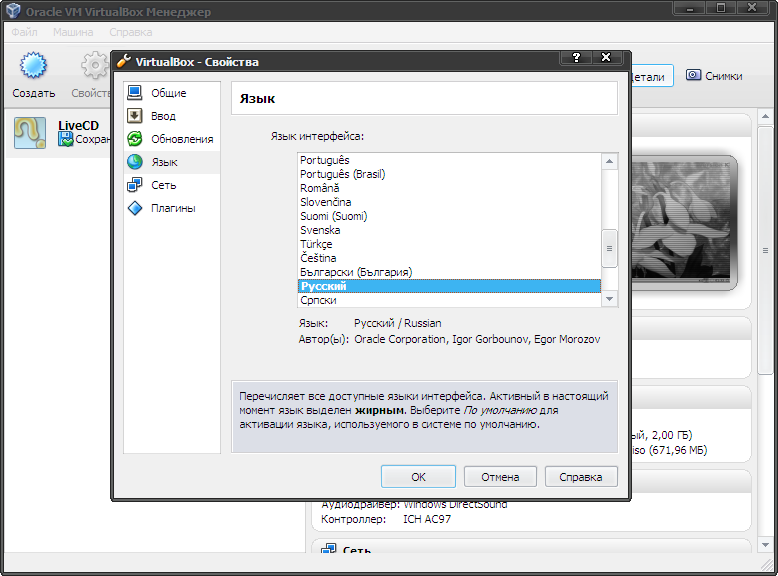
Task: Select Română language
Action: click(450, 188)
